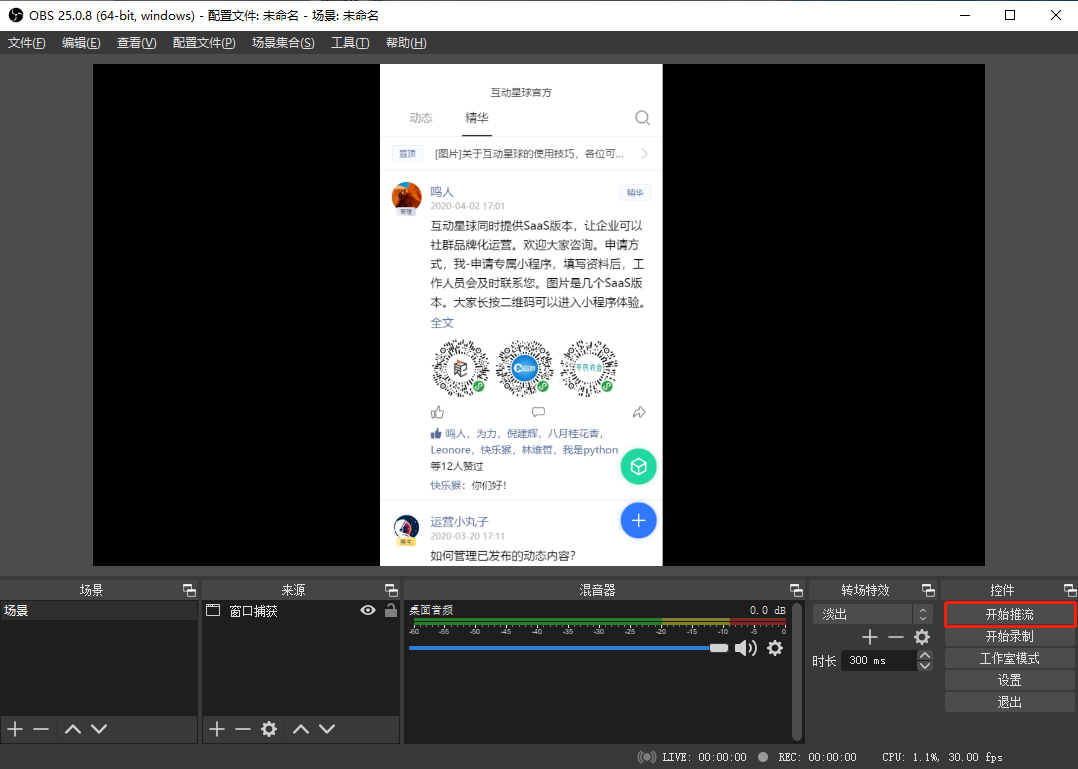The image size is (1078, 769).
Task: Click 鸣人 username in preview post
Action: 442,192
